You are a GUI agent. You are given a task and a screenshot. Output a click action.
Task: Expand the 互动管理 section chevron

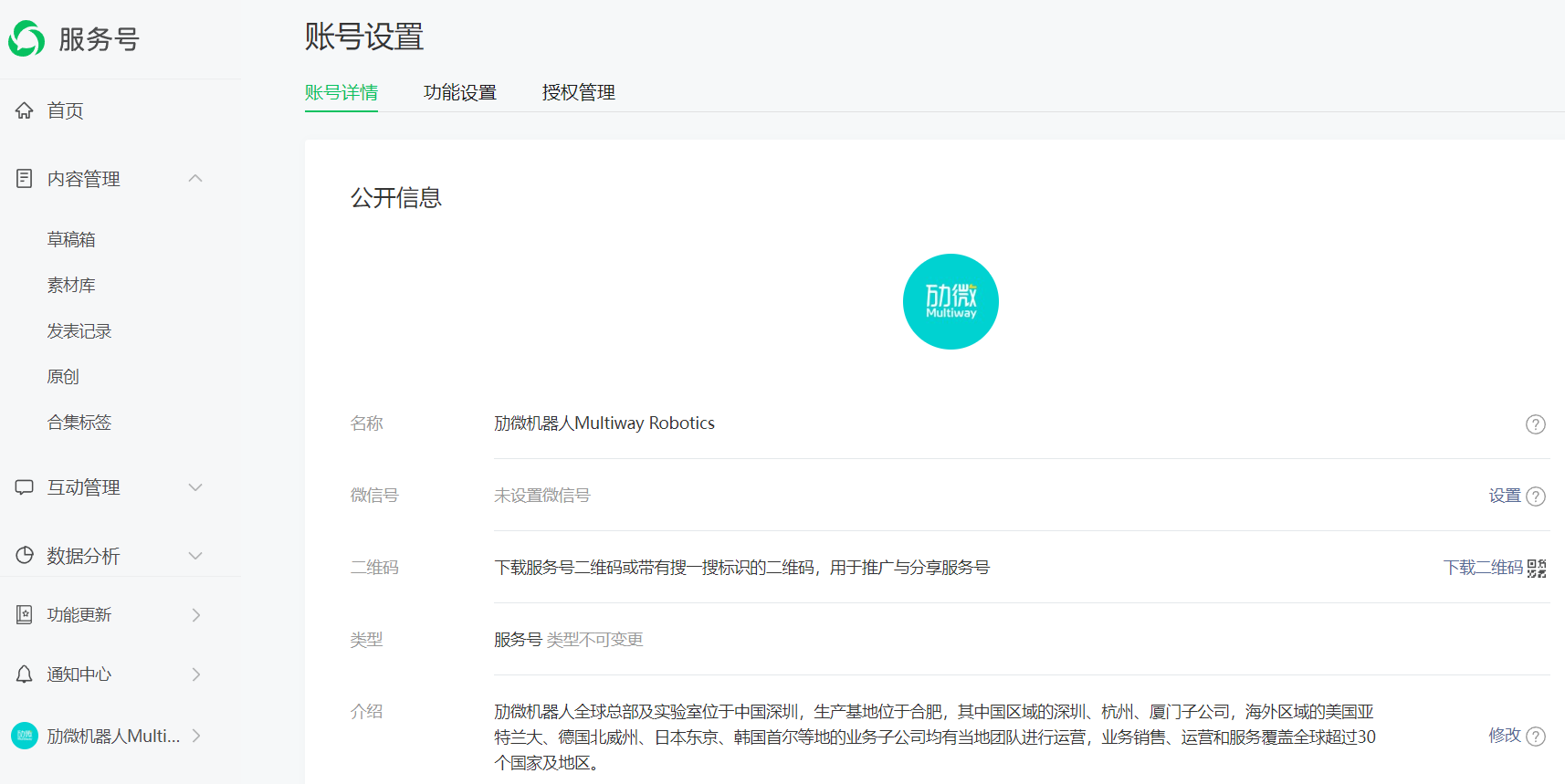point(195,487)
